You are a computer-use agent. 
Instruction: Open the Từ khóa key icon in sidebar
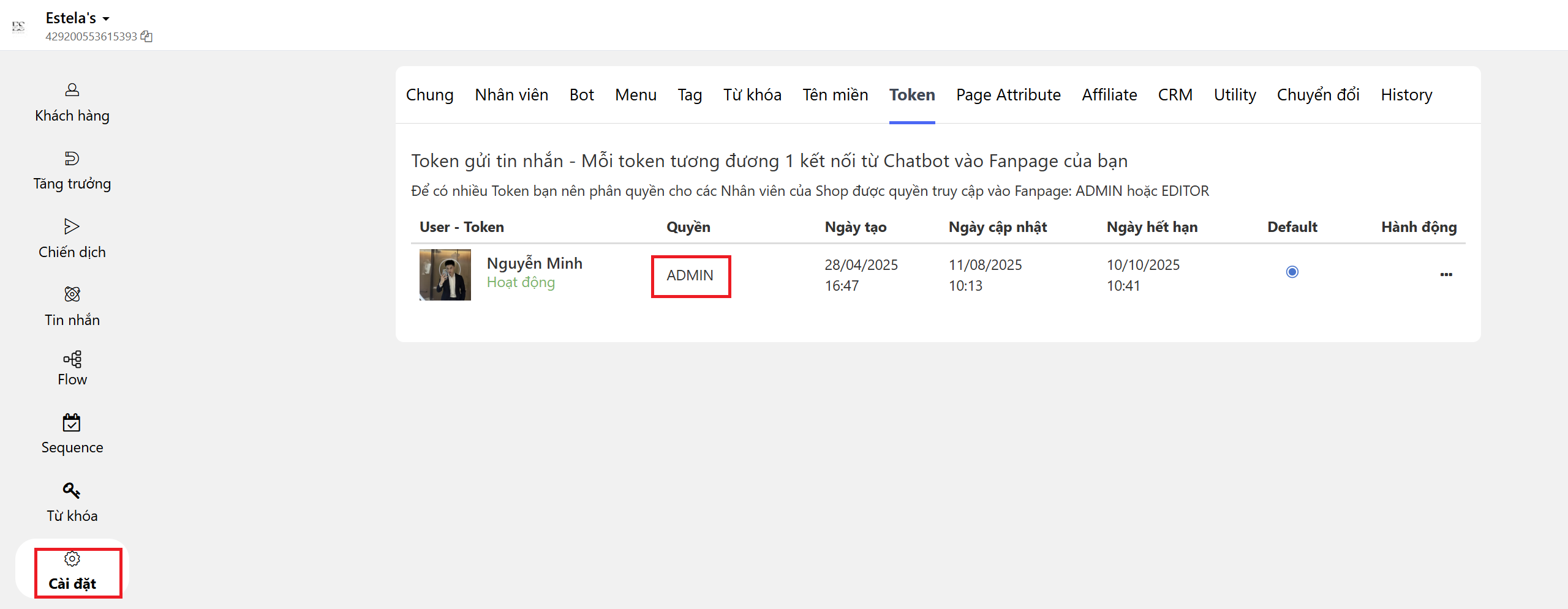72,490
